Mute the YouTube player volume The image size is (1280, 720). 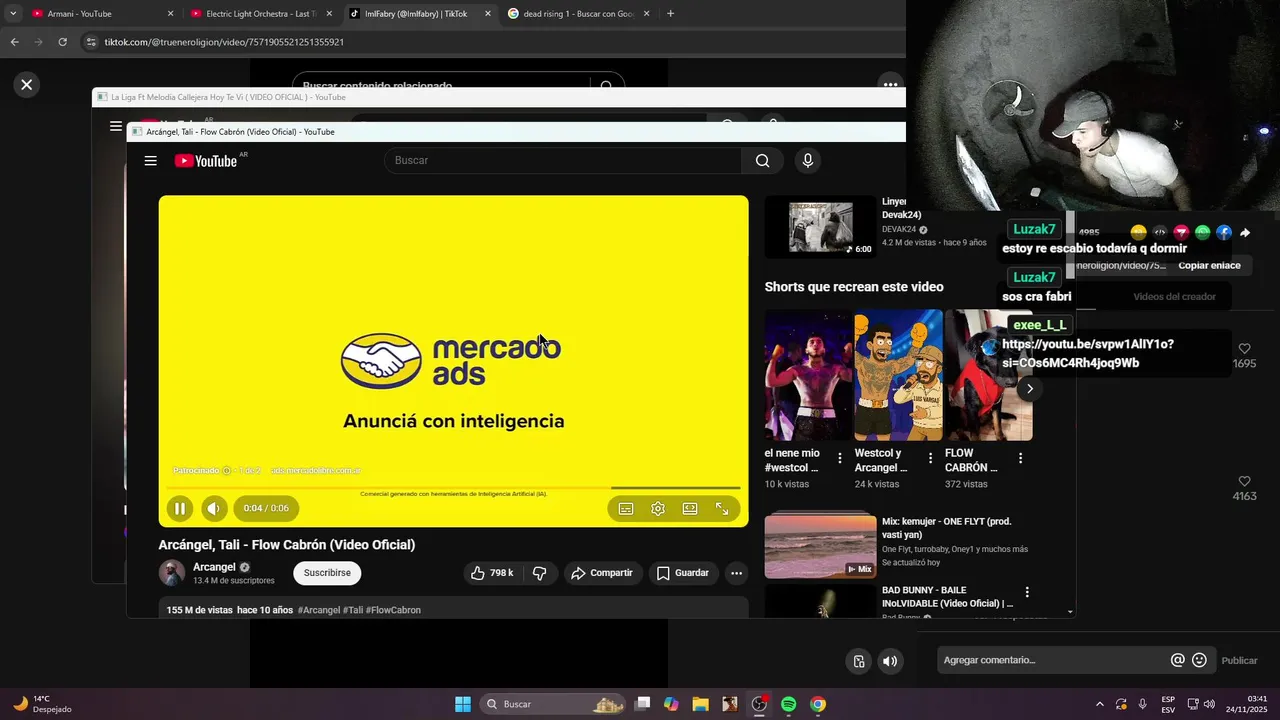(x=214, y=509)
